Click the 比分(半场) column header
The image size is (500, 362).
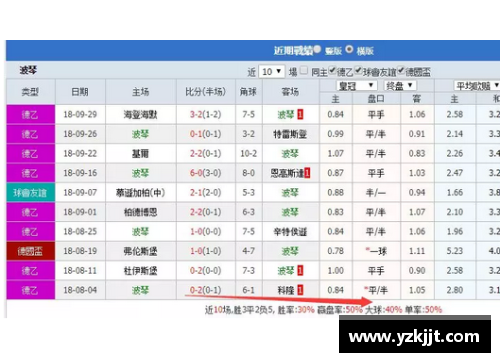tap(206, 92)
